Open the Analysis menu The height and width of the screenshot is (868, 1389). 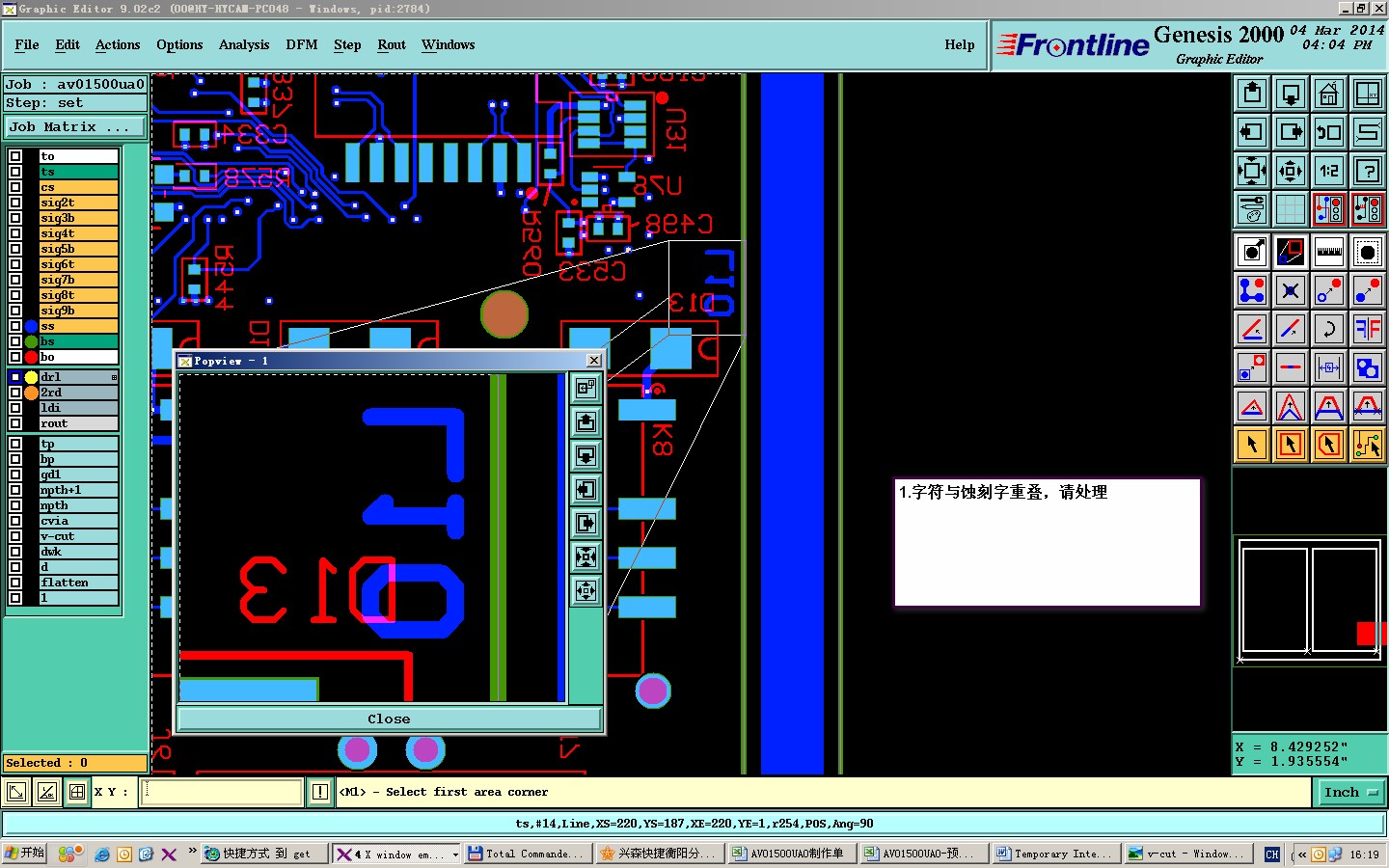click(244, 44)
